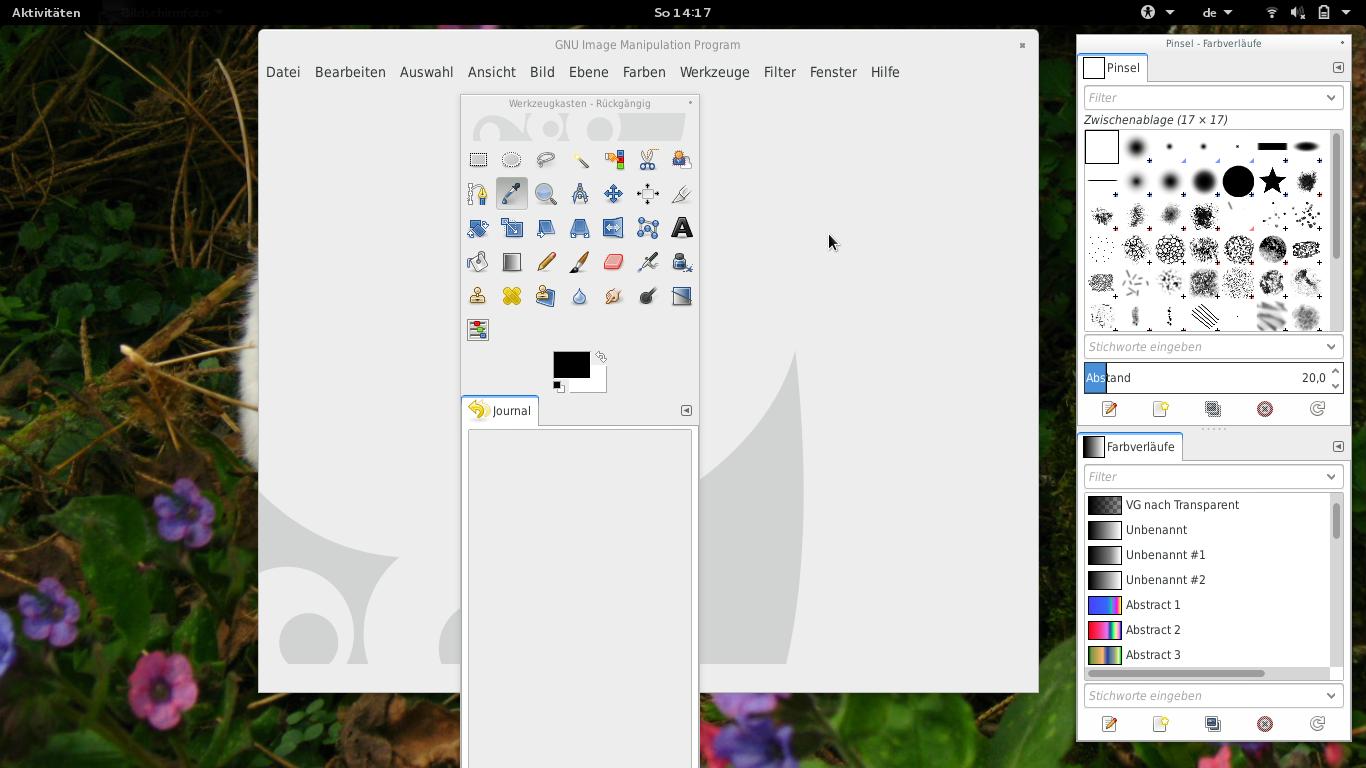The height and width of the screenshot is (768, 1366).
Task: Select the Blur/Sharpen droplet tool
Action: tap(580, 296)
